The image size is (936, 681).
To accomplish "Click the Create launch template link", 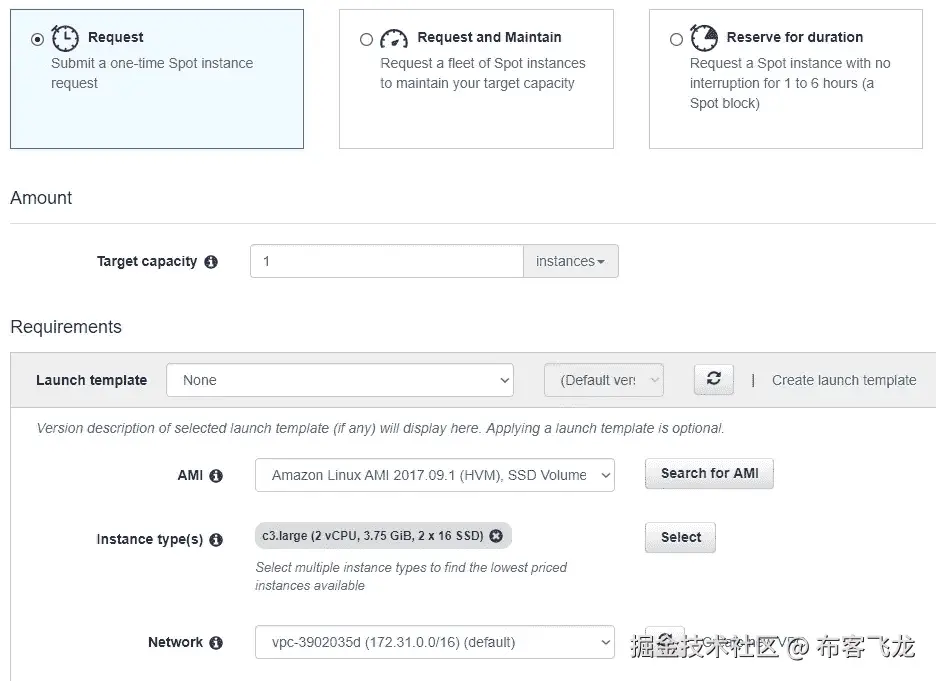I will (x=844, y=380).
